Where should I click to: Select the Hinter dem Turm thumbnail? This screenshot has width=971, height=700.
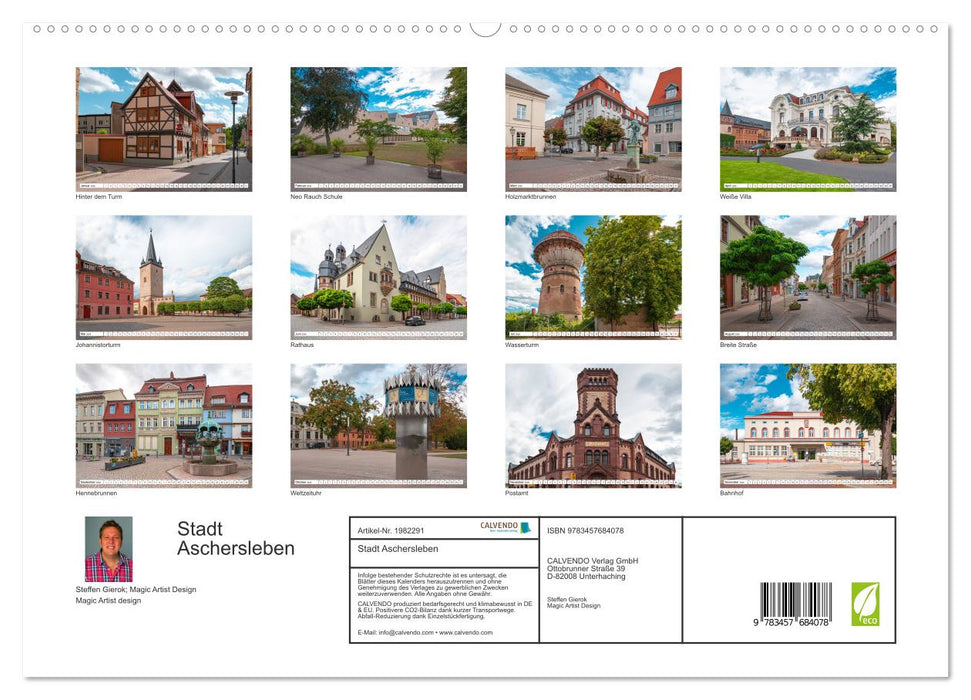pos(163,128)
